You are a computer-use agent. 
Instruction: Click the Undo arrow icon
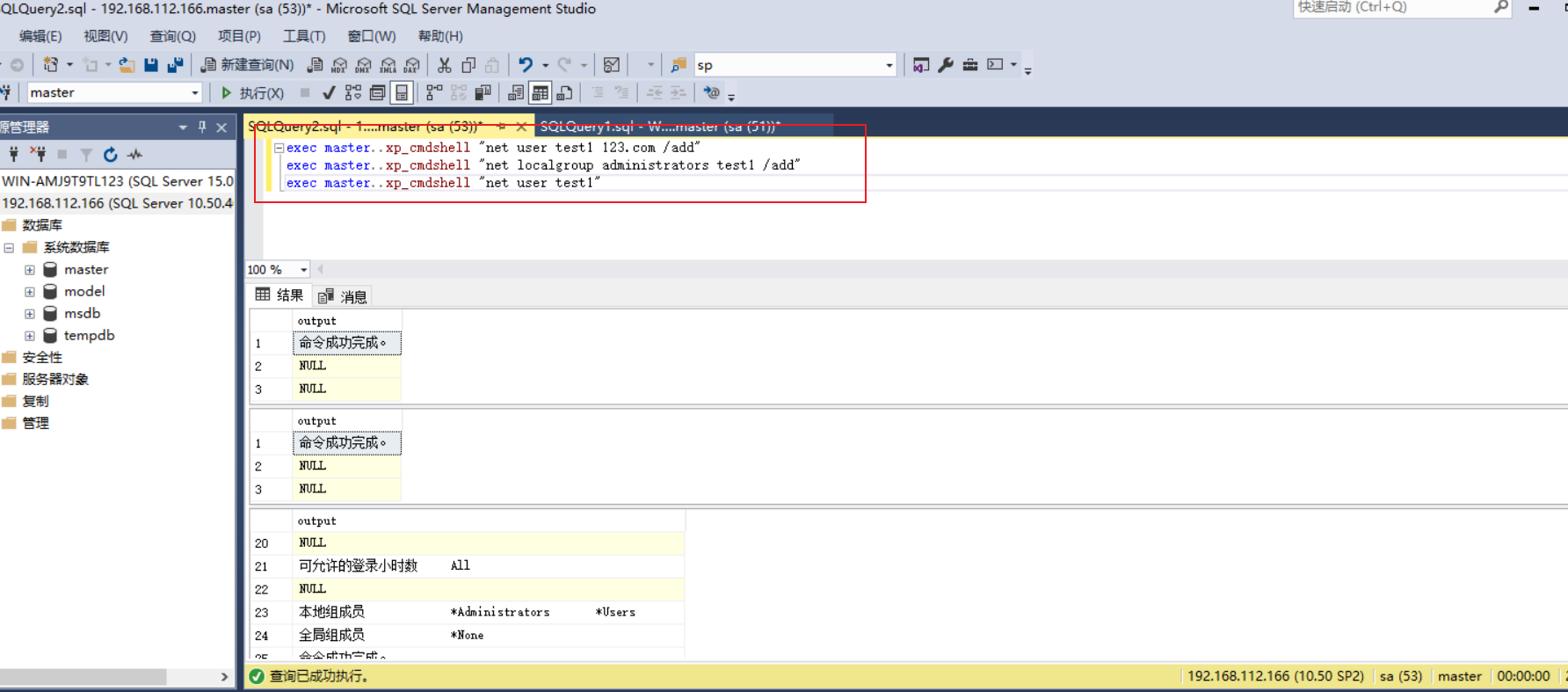coord(526,65)
